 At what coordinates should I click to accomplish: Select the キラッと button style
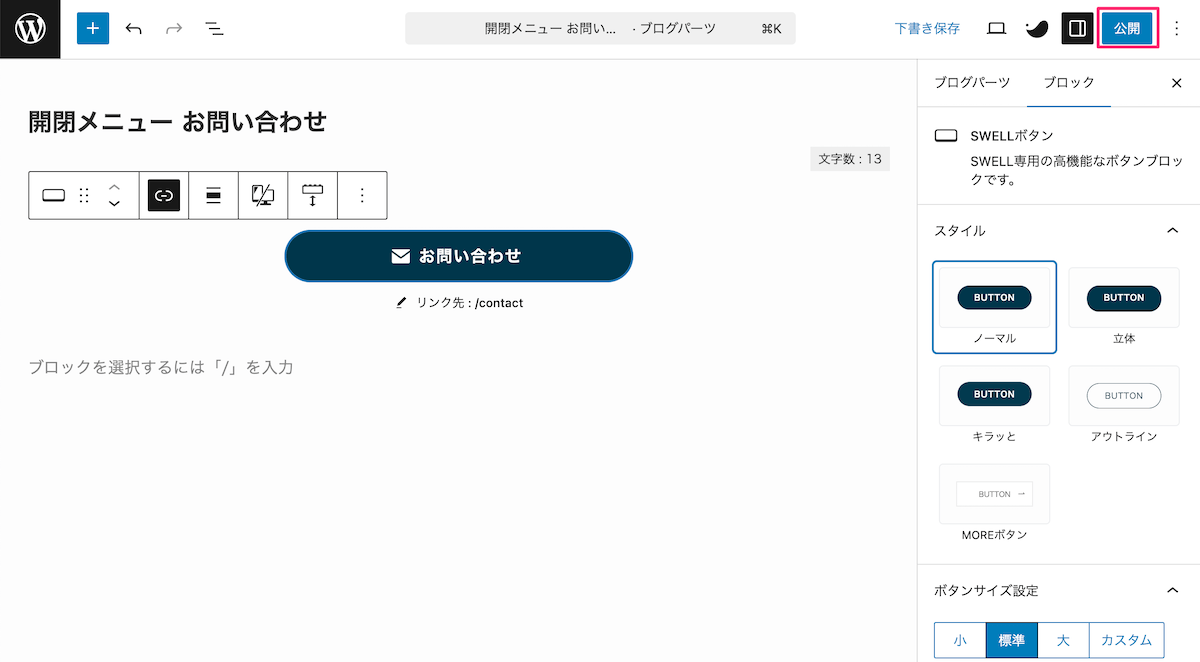pos(994,404)
